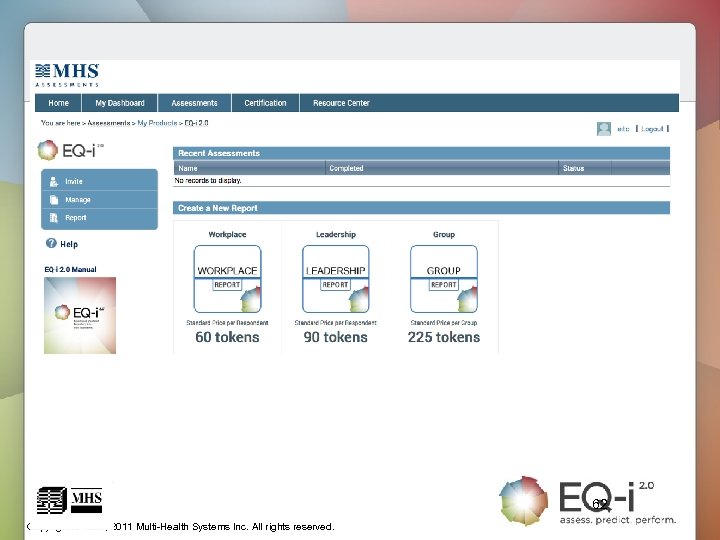720x540 pixels.
Task: Click the user avatar icon
Action: tap(604, 129)
